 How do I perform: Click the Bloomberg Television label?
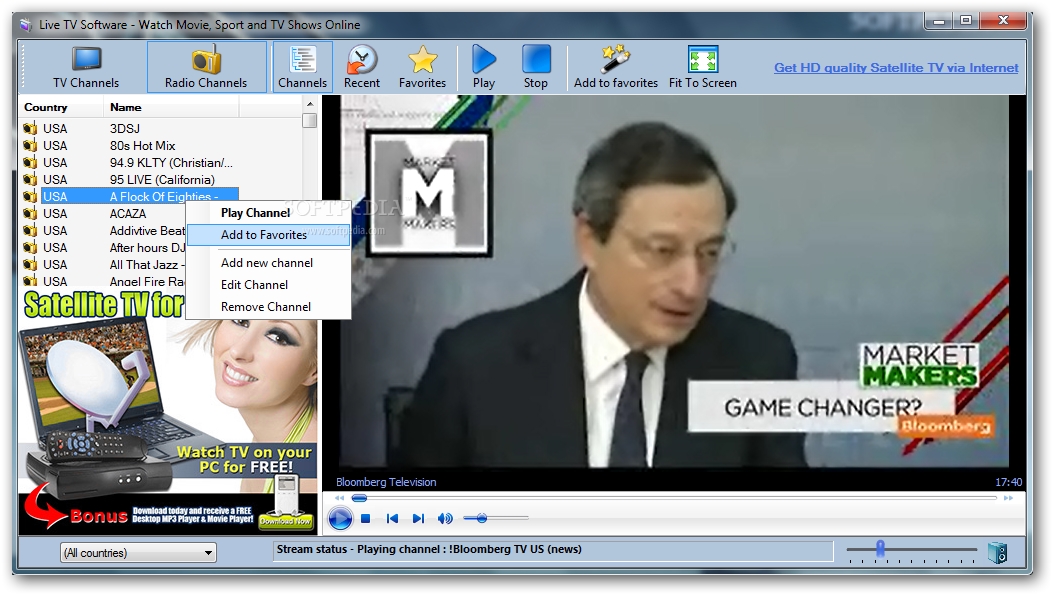[386, 482]
